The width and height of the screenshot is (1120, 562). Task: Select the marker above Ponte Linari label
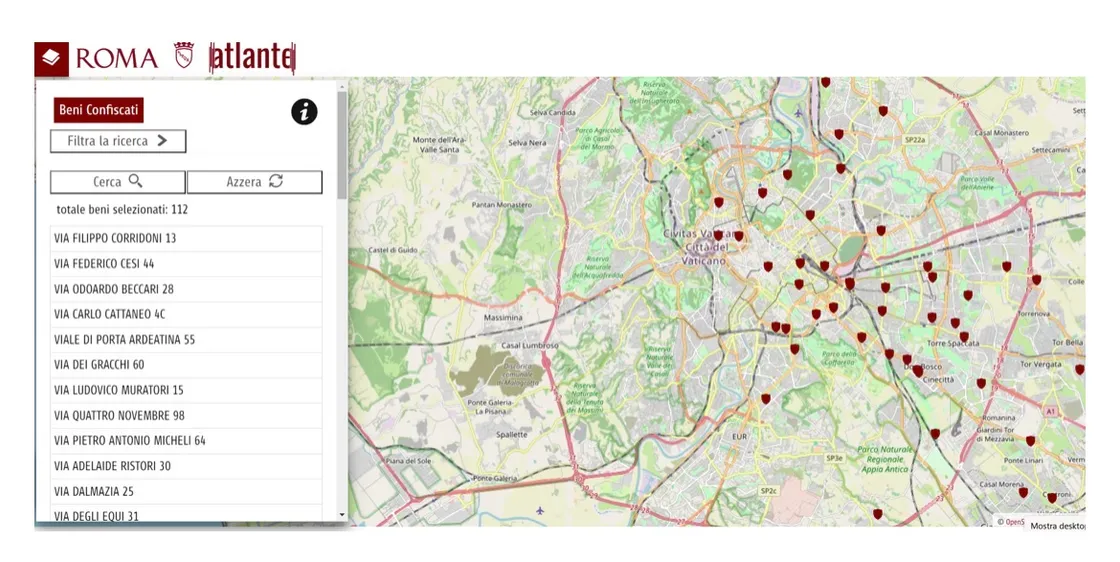[1030, 441]
